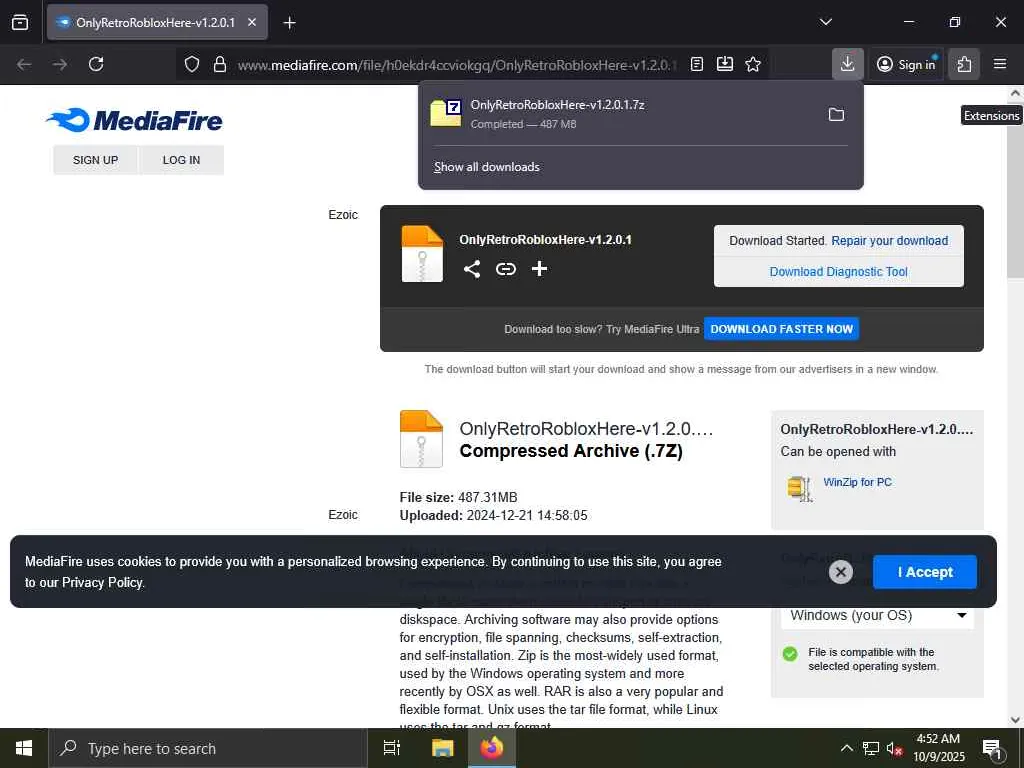This screenshot has width=1024, height=768.
Task: Click the WinZip application icon
Action: (800, 488)
